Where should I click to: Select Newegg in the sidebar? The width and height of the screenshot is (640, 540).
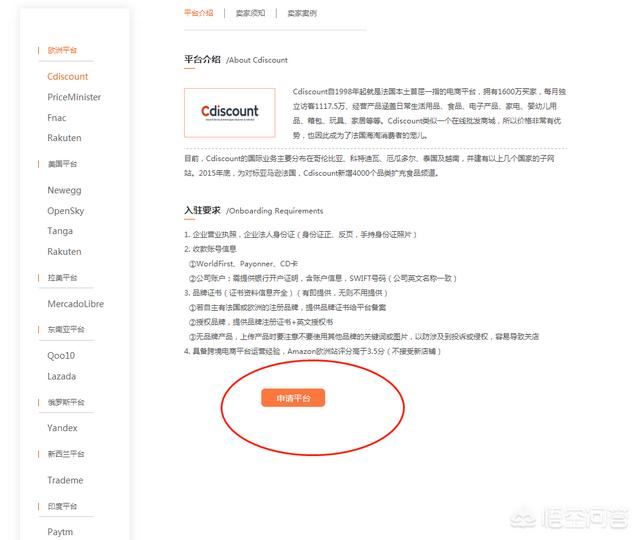click(x=64, y=190)
